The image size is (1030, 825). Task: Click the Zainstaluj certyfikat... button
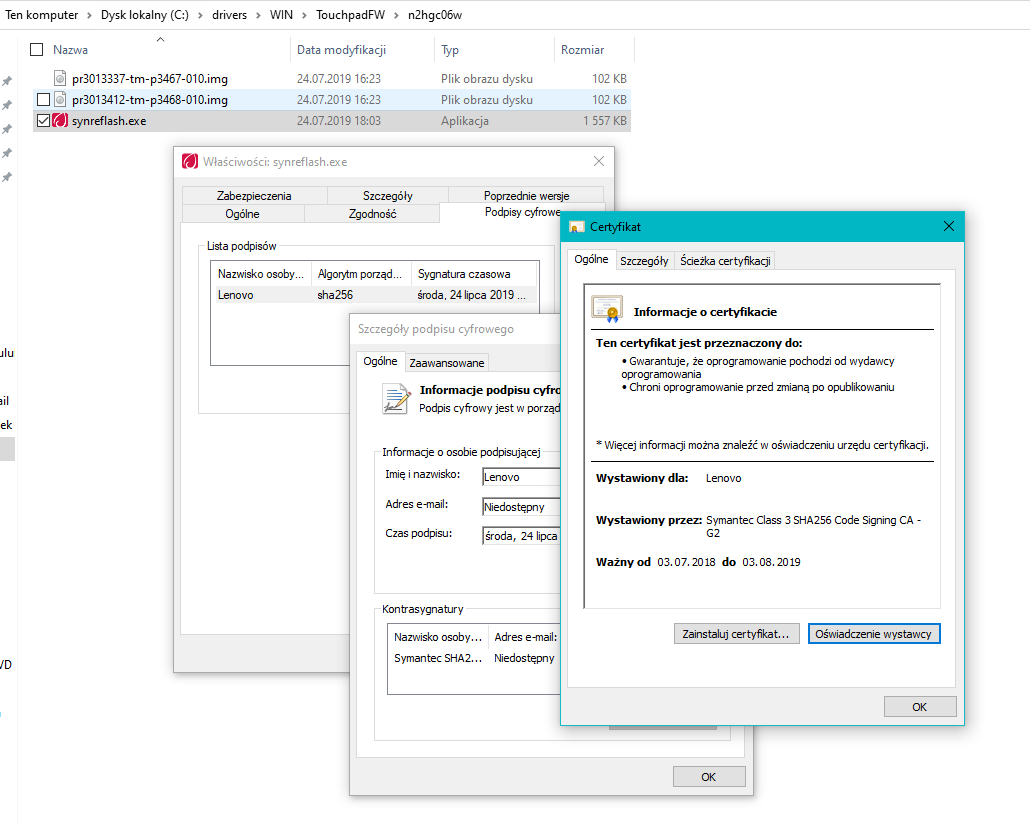click(x=736, y=634)
